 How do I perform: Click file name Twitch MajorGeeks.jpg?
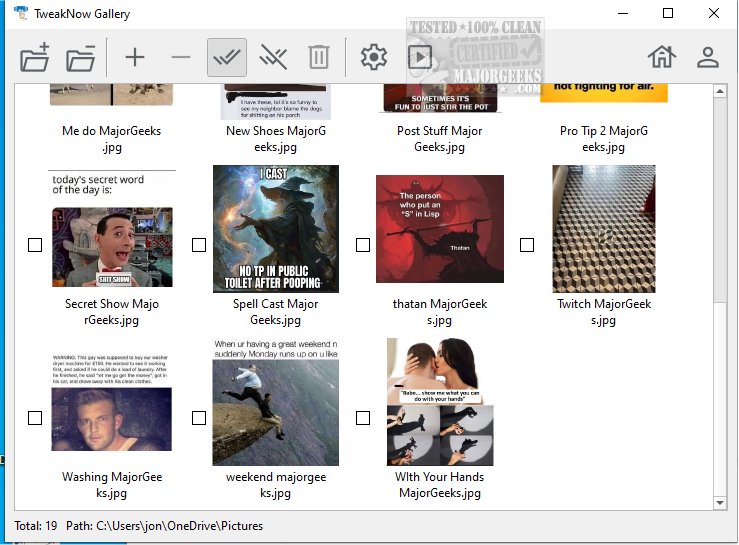point(604,312)
